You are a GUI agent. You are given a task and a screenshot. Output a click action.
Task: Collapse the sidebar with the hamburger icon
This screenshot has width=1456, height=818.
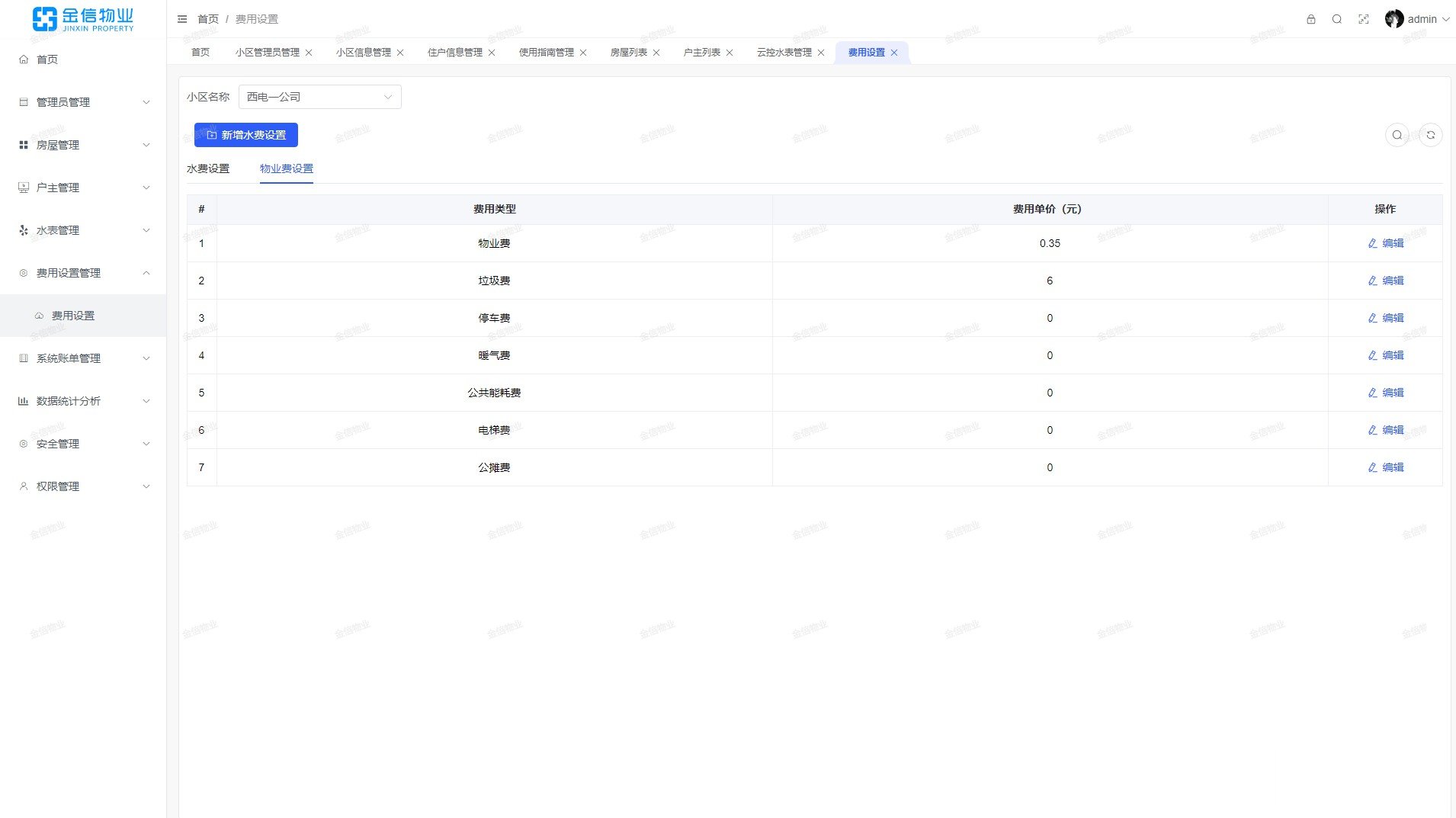182,19
